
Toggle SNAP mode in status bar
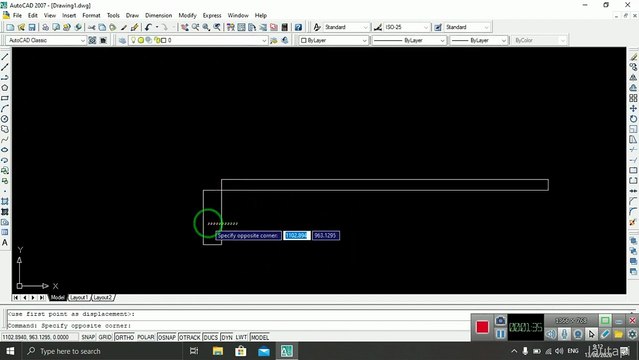[x=88, y=337]
